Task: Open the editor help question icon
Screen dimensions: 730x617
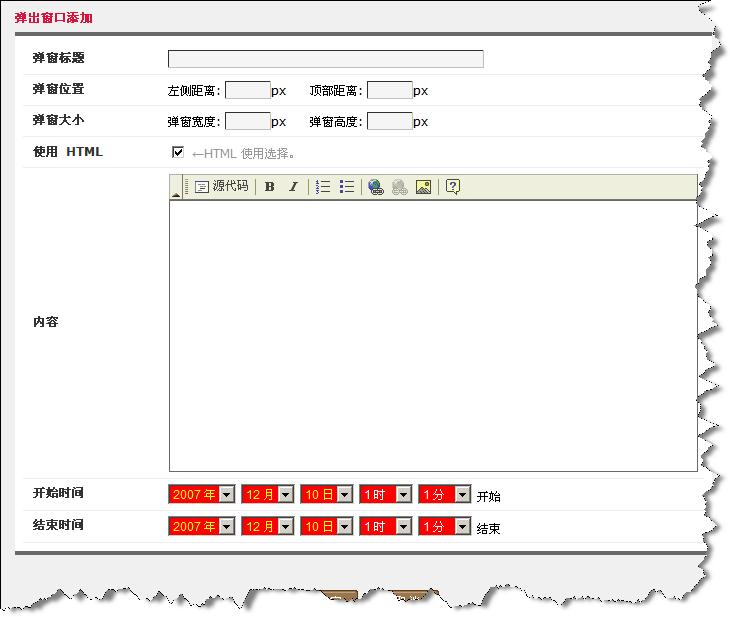Action: tap(453, 186)
